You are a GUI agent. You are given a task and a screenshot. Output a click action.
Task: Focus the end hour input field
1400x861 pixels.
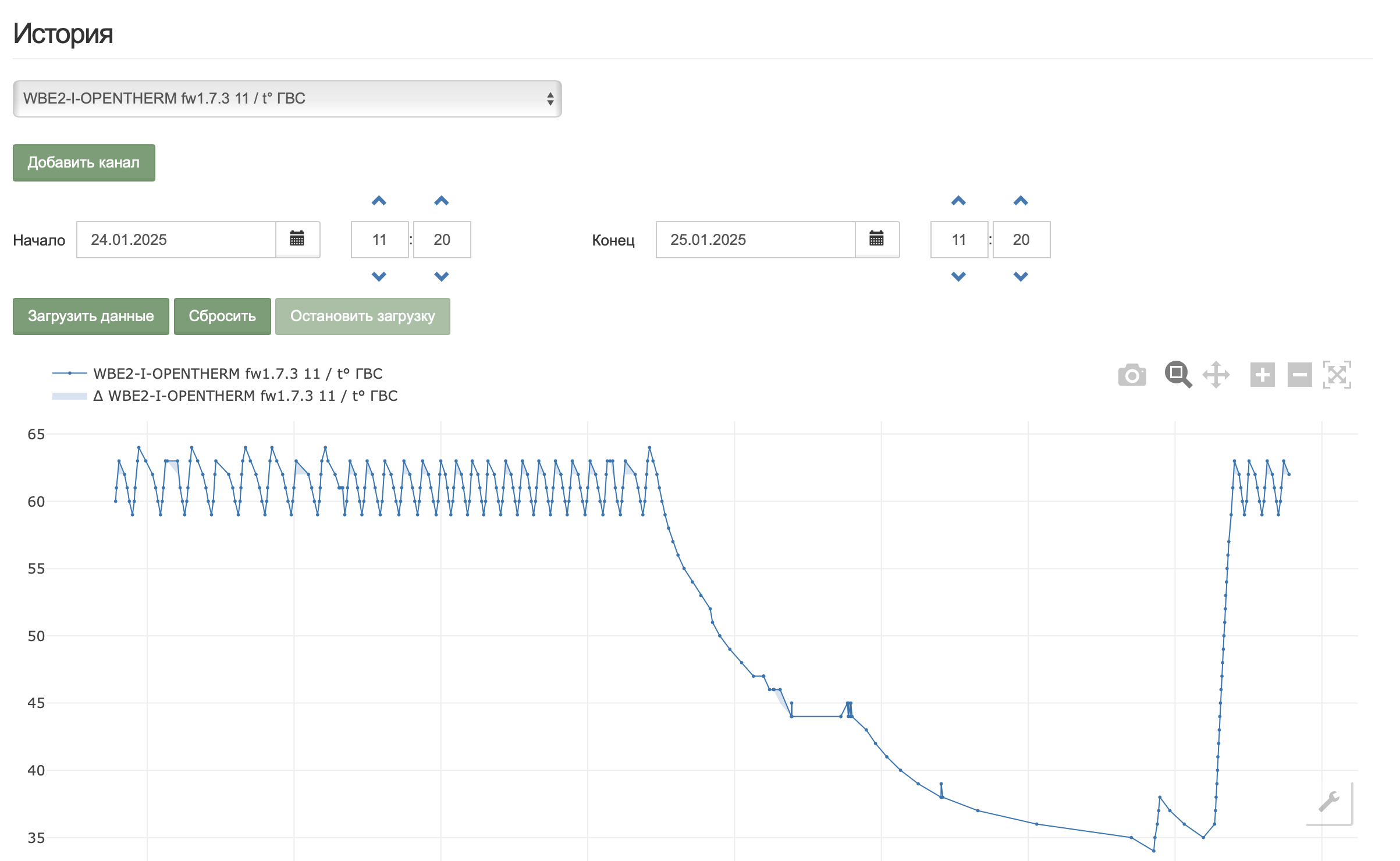(959, 239)
